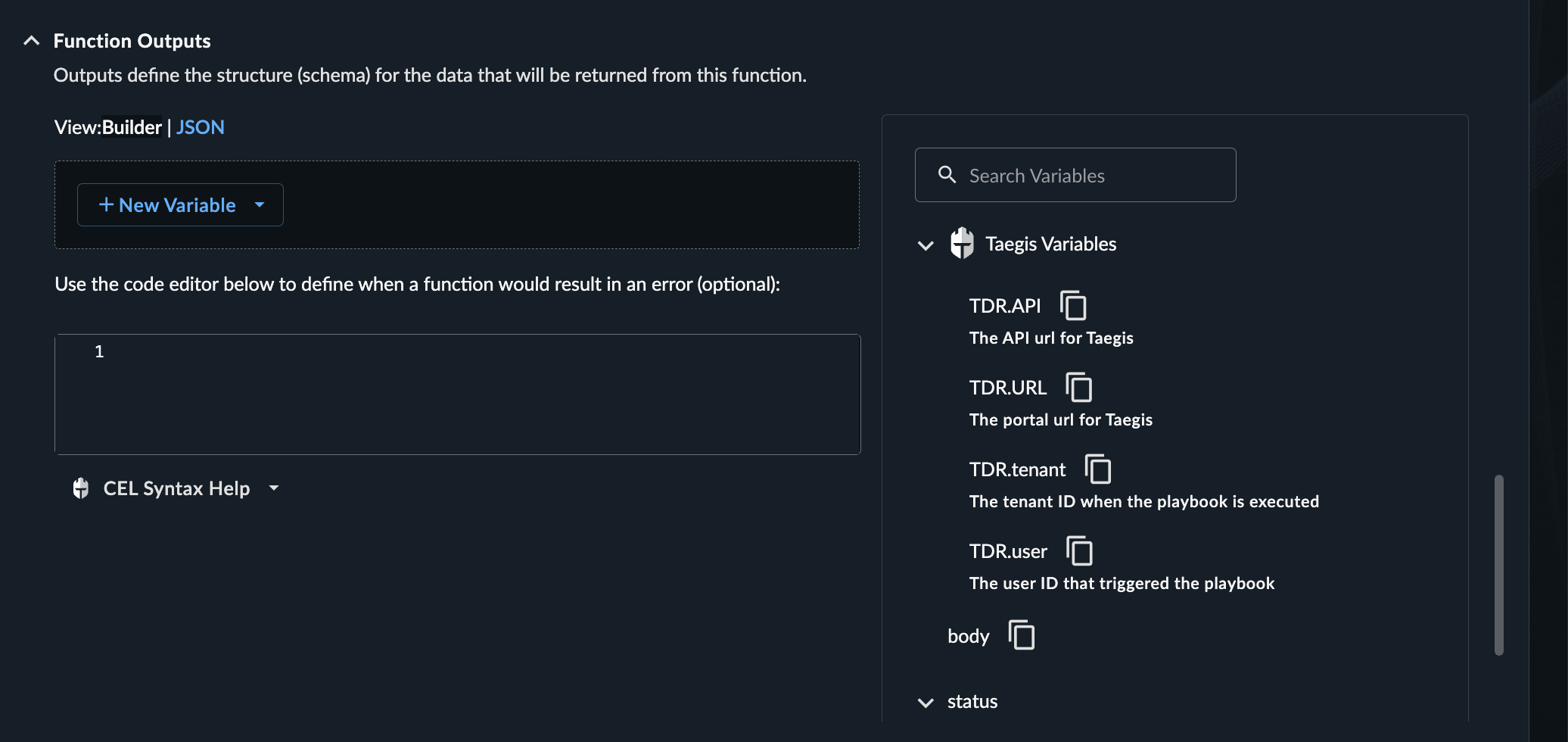This screenshot has height=742, width=1568.
Task: Expand the CEL Syntax Help dropdown
Action: [x=274, y=488]
